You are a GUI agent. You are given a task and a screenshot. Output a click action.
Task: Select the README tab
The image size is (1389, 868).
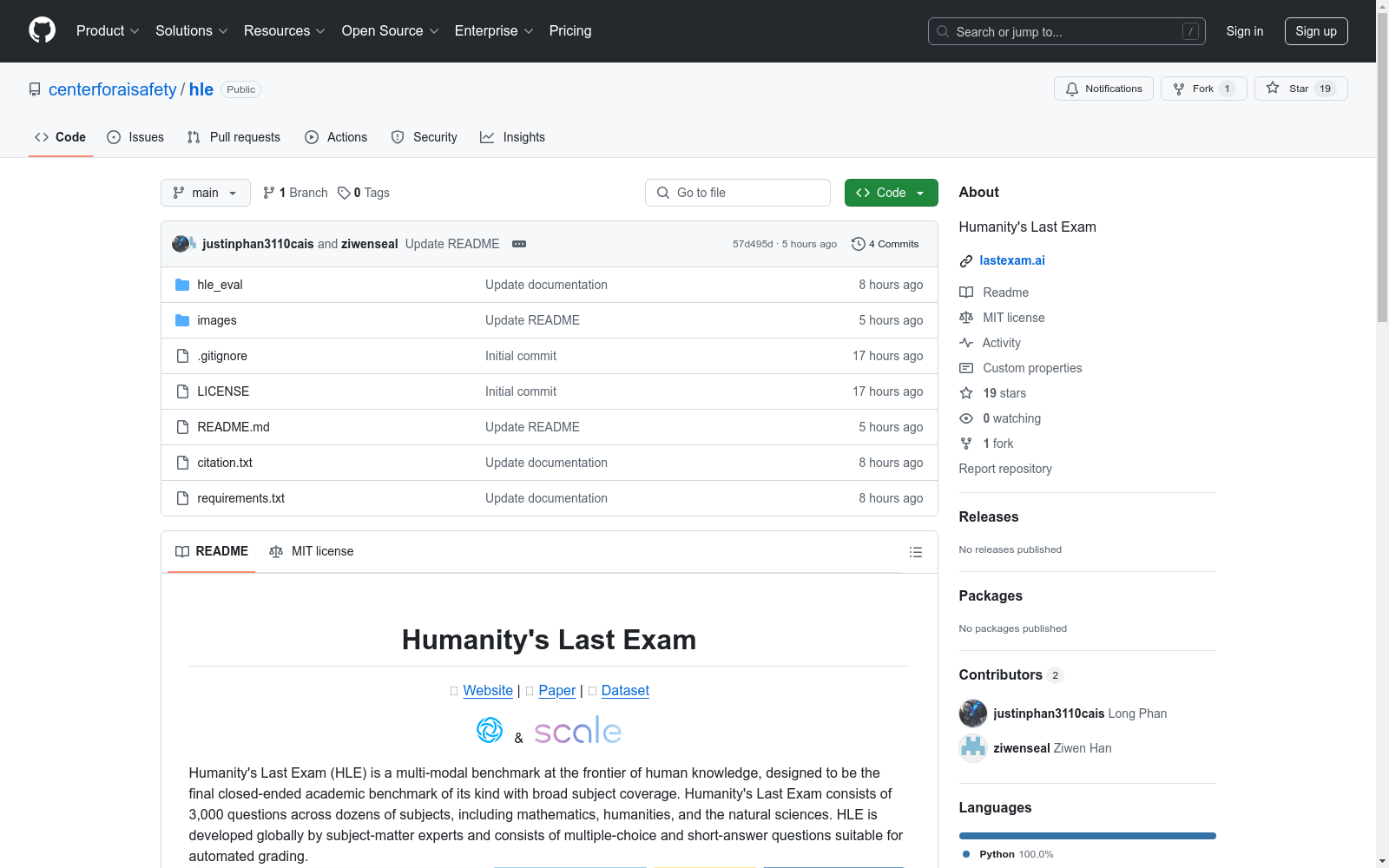[212, 551]
